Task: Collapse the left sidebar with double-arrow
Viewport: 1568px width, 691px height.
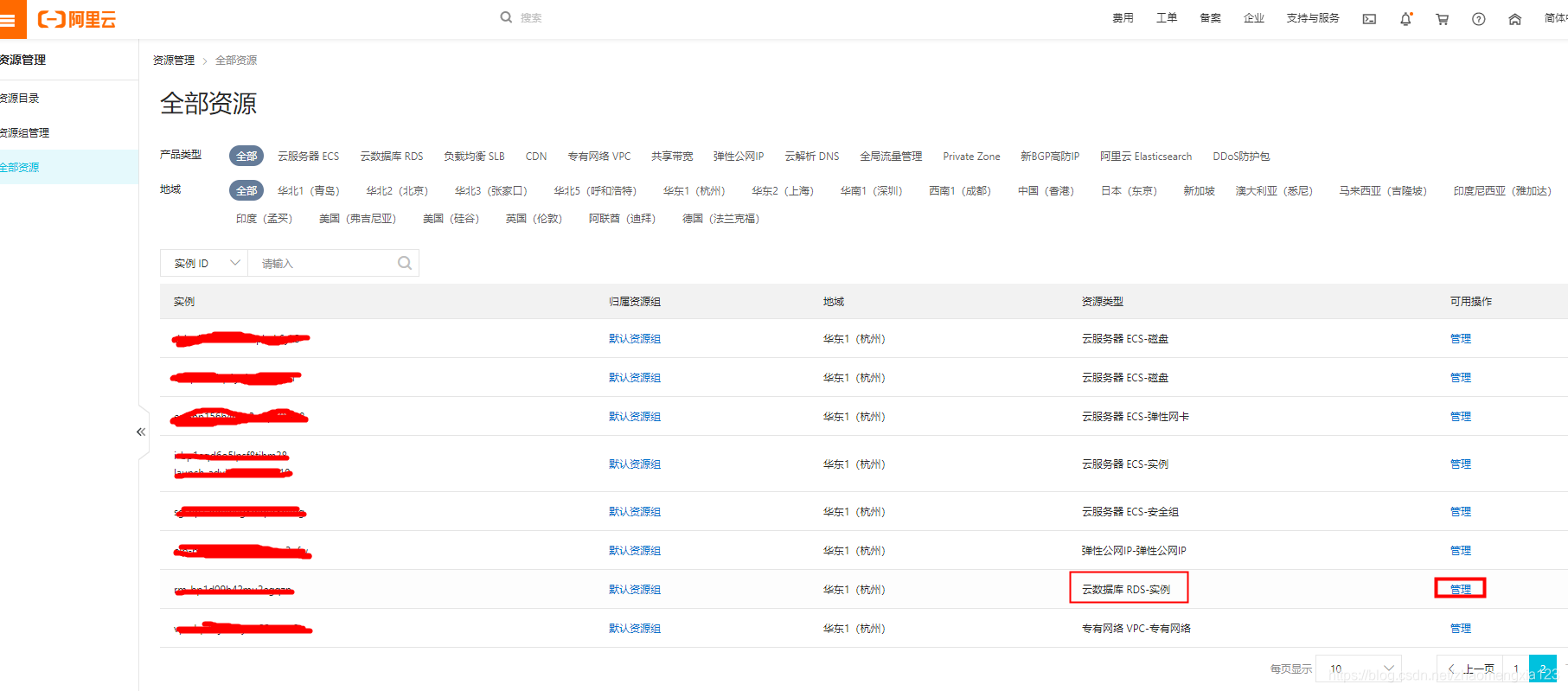Action: tap(140, 432)
